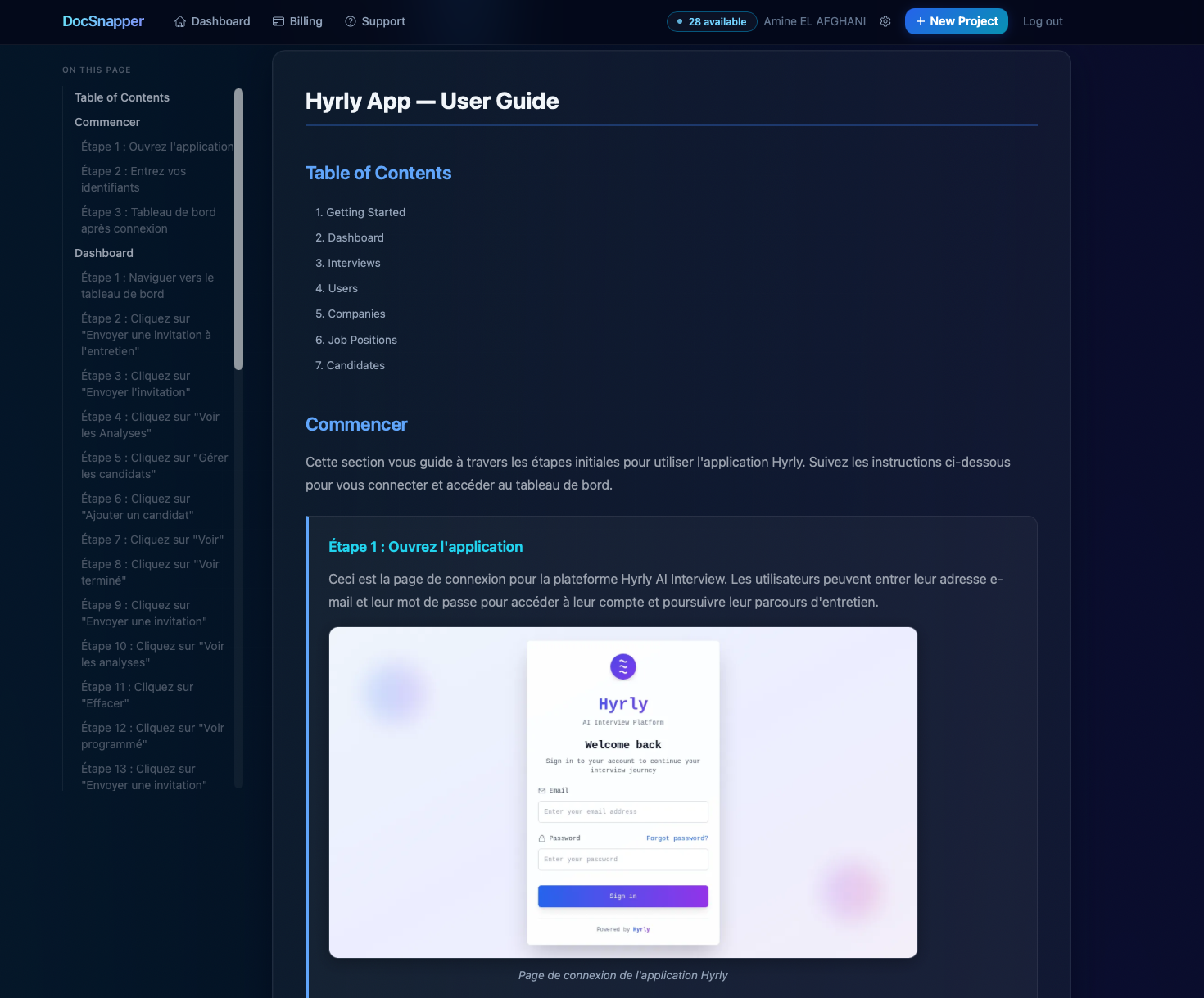
Task: Click the round Hyrly logo in the screenshot
Action: (622, 666)
